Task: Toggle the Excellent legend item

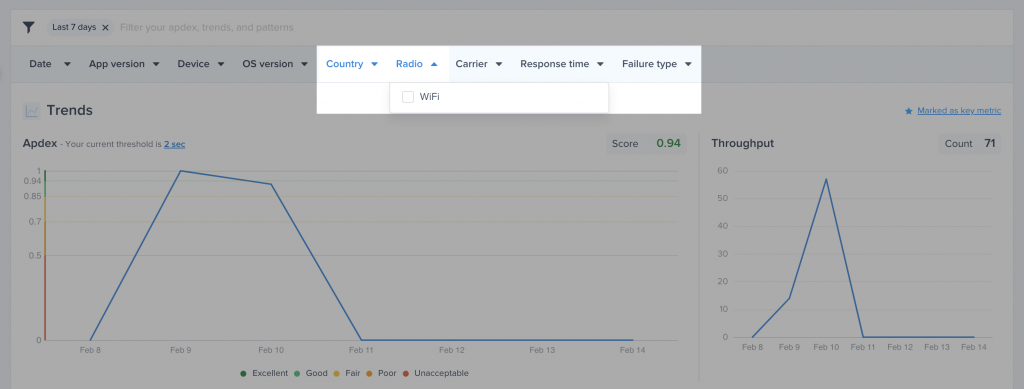Action: tap(264, 373)
